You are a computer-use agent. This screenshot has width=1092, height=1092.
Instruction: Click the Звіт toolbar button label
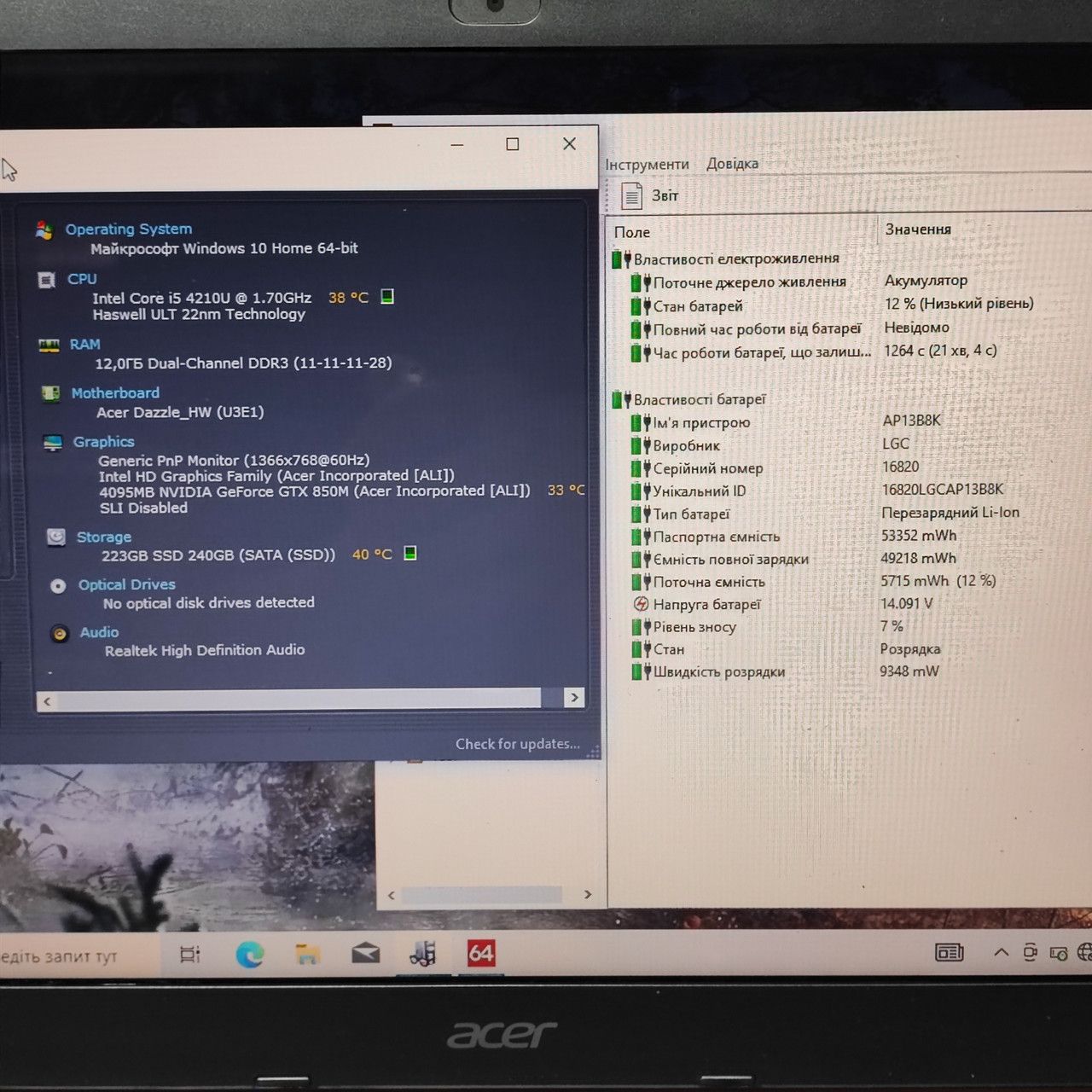[x=665, y=195]
